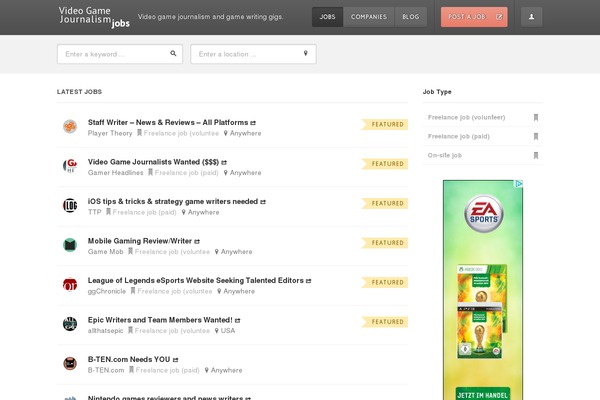Click the allthatsepic company logo
Viewport: 600px width, 400px height.
[70, 324]
